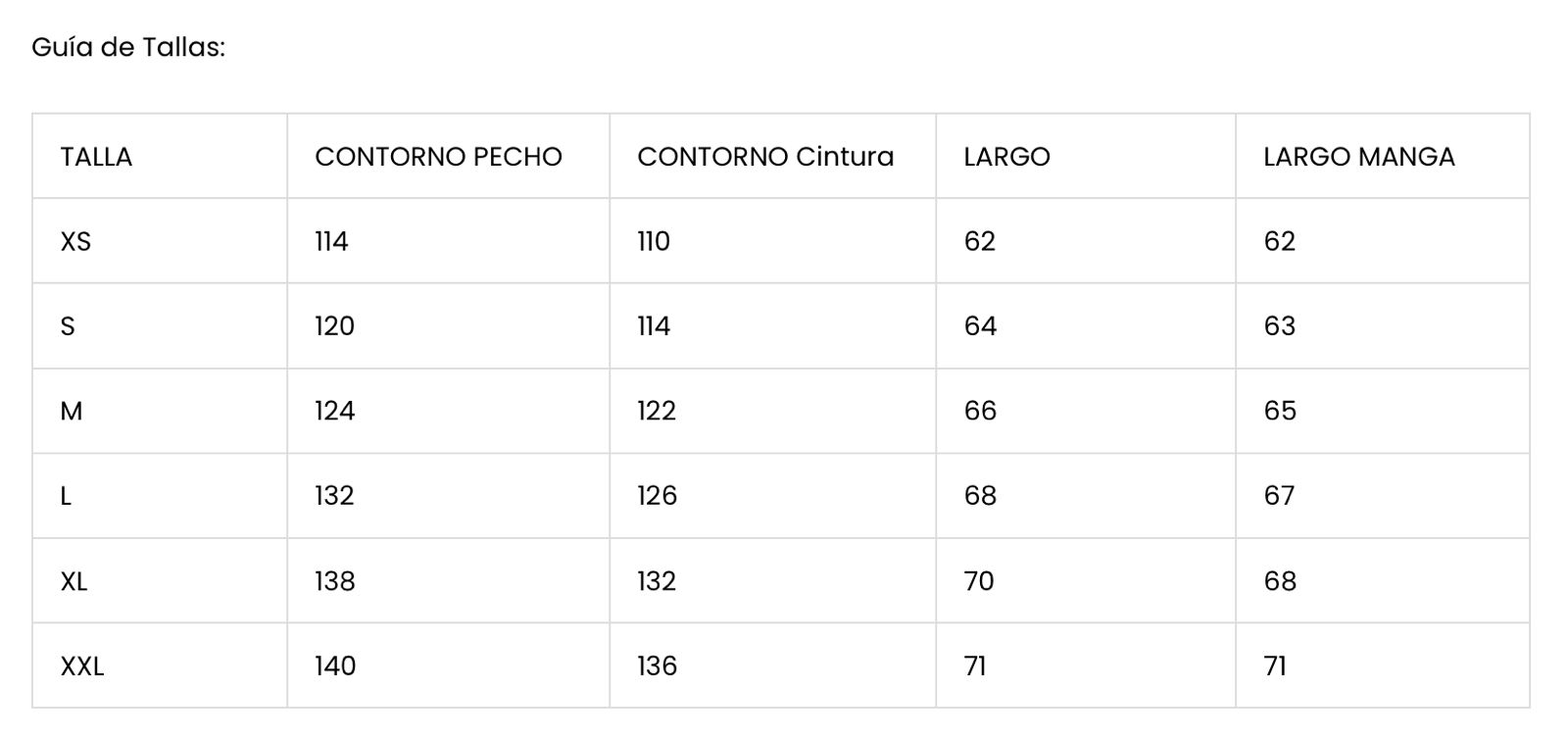Select the XL size row label

pyautogui.click(x=73, y=581)
